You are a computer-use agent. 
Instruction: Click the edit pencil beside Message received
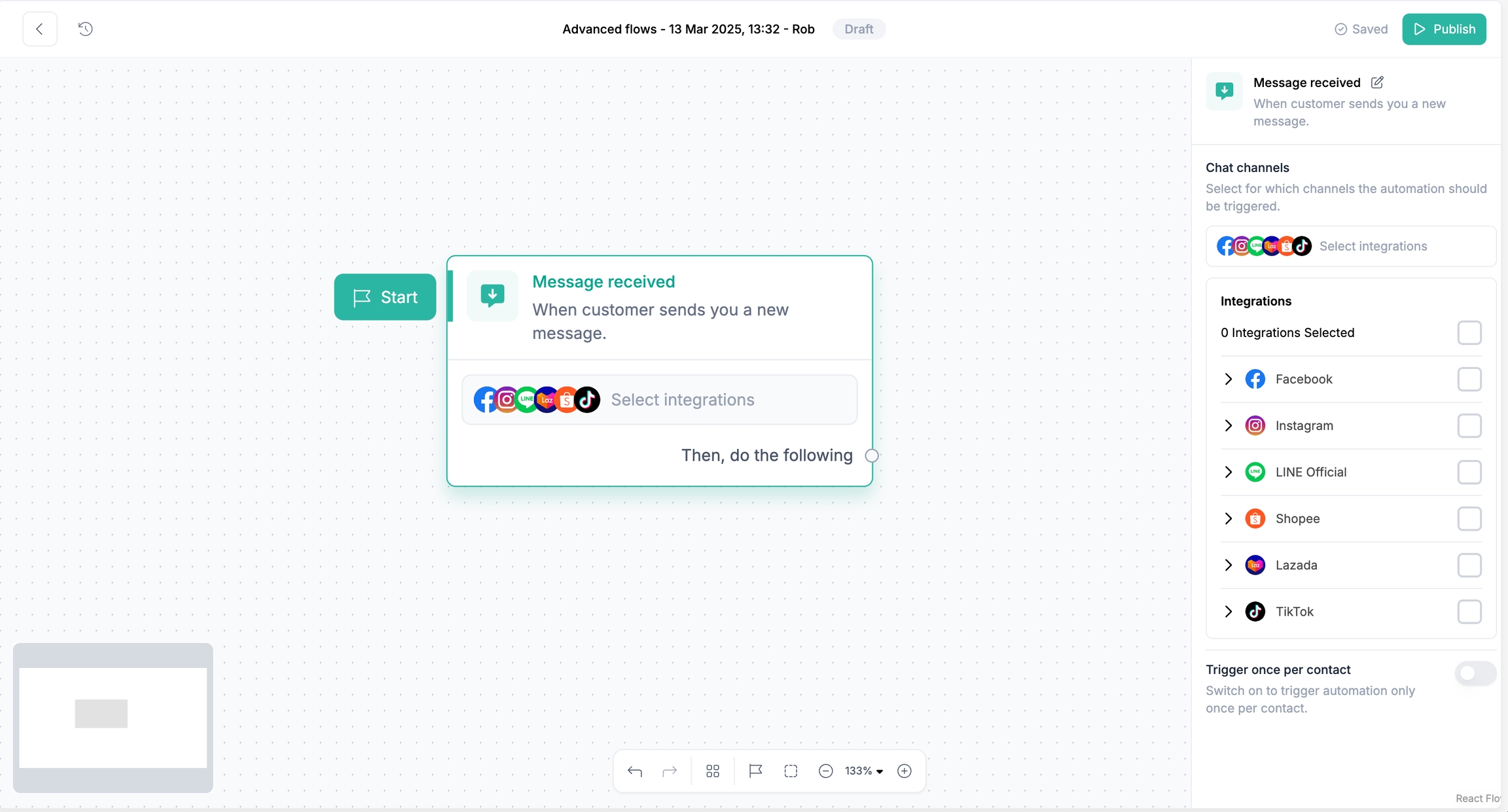(1377, 82)
